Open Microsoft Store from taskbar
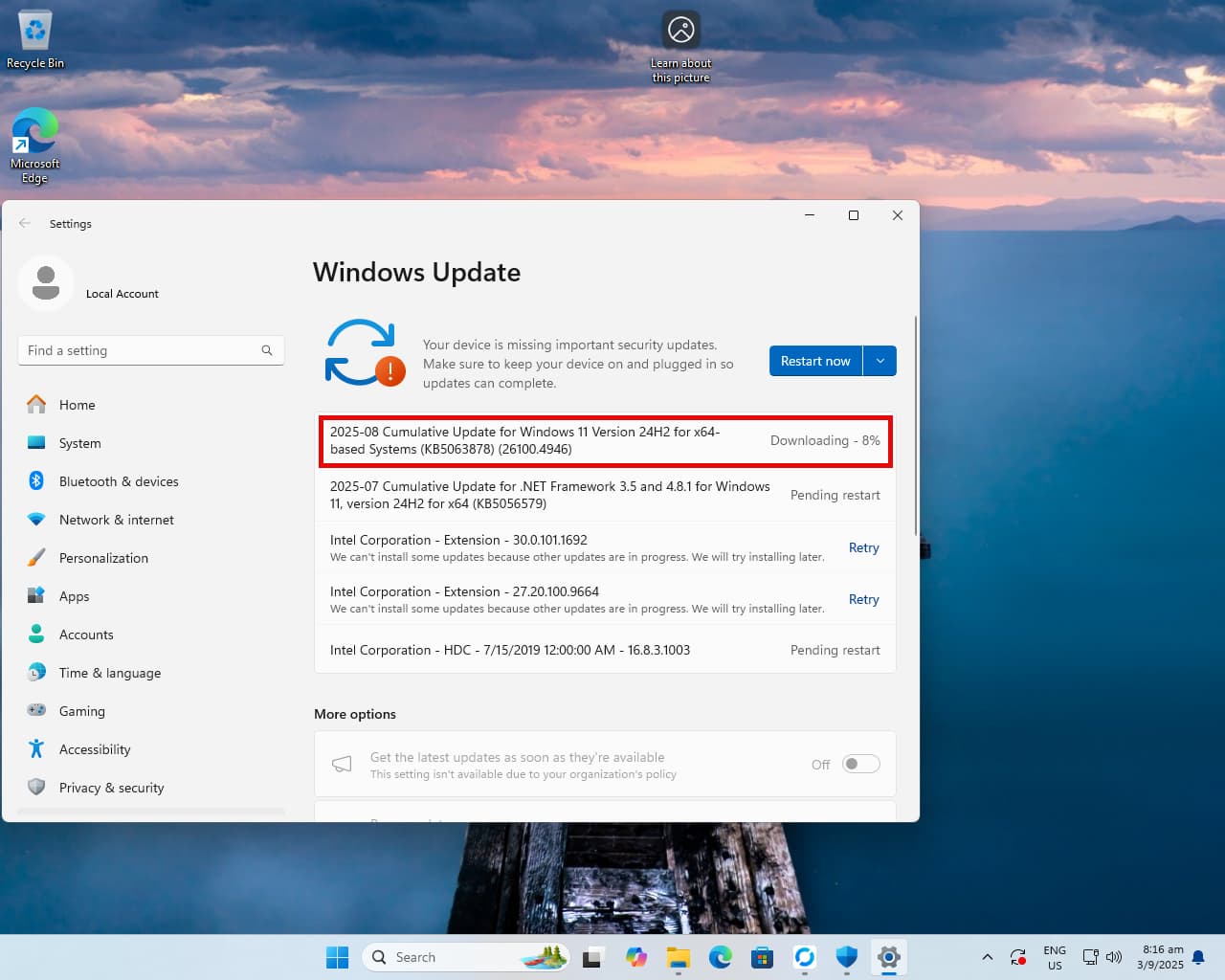The image size is (1225, 980). click(x=763, y=957)
